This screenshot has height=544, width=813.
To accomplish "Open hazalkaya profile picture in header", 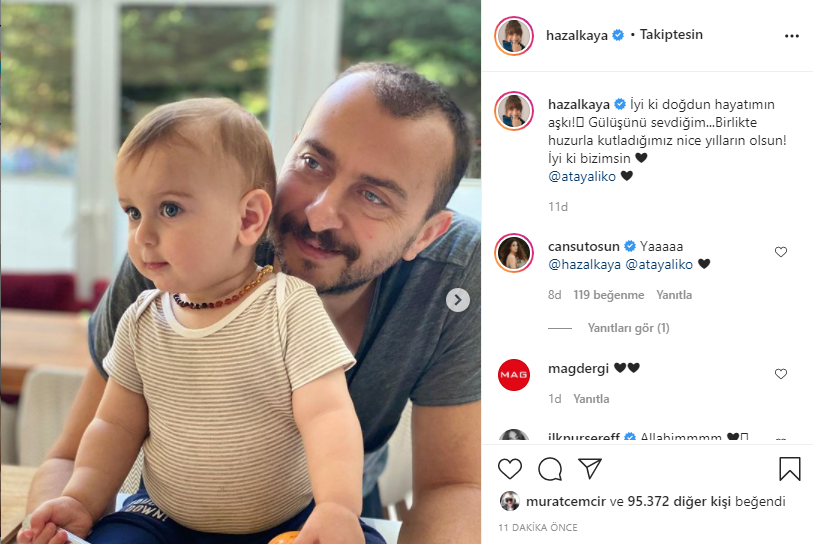I will click(514, 36).
